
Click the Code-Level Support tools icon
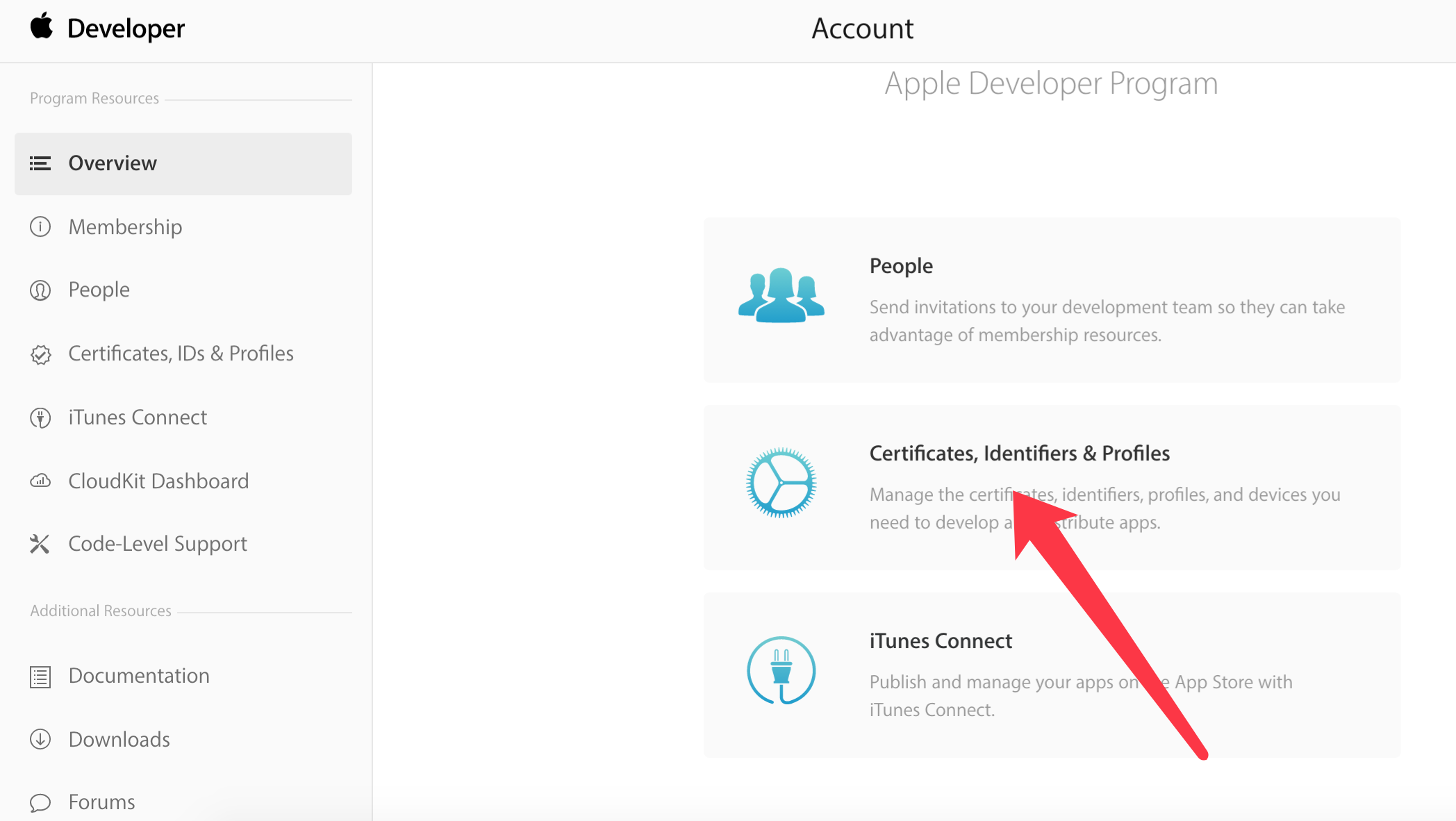click(x=40, y=544)
